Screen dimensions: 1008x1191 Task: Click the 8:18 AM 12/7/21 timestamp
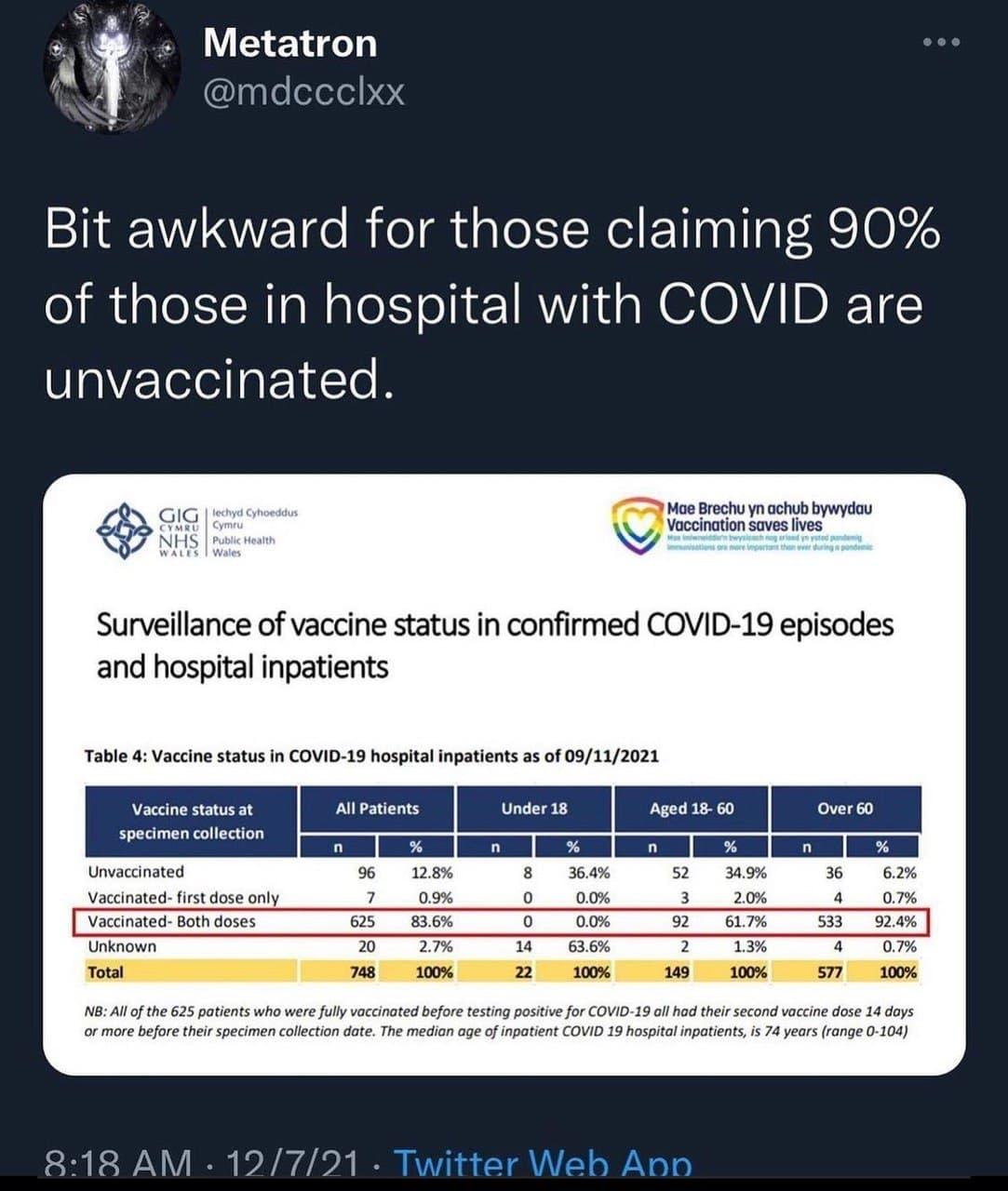(201, 1164)
